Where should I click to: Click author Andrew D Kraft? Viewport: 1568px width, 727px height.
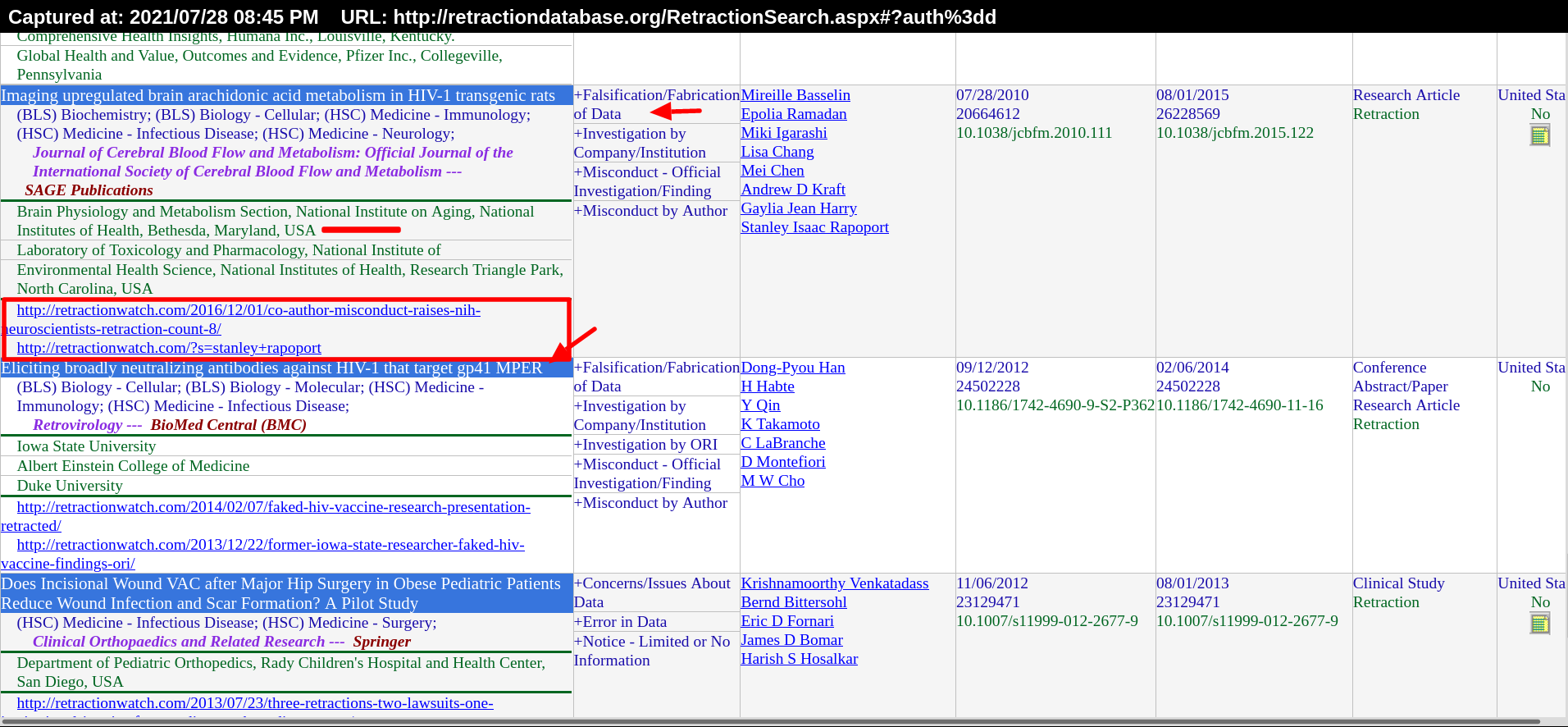793,190
